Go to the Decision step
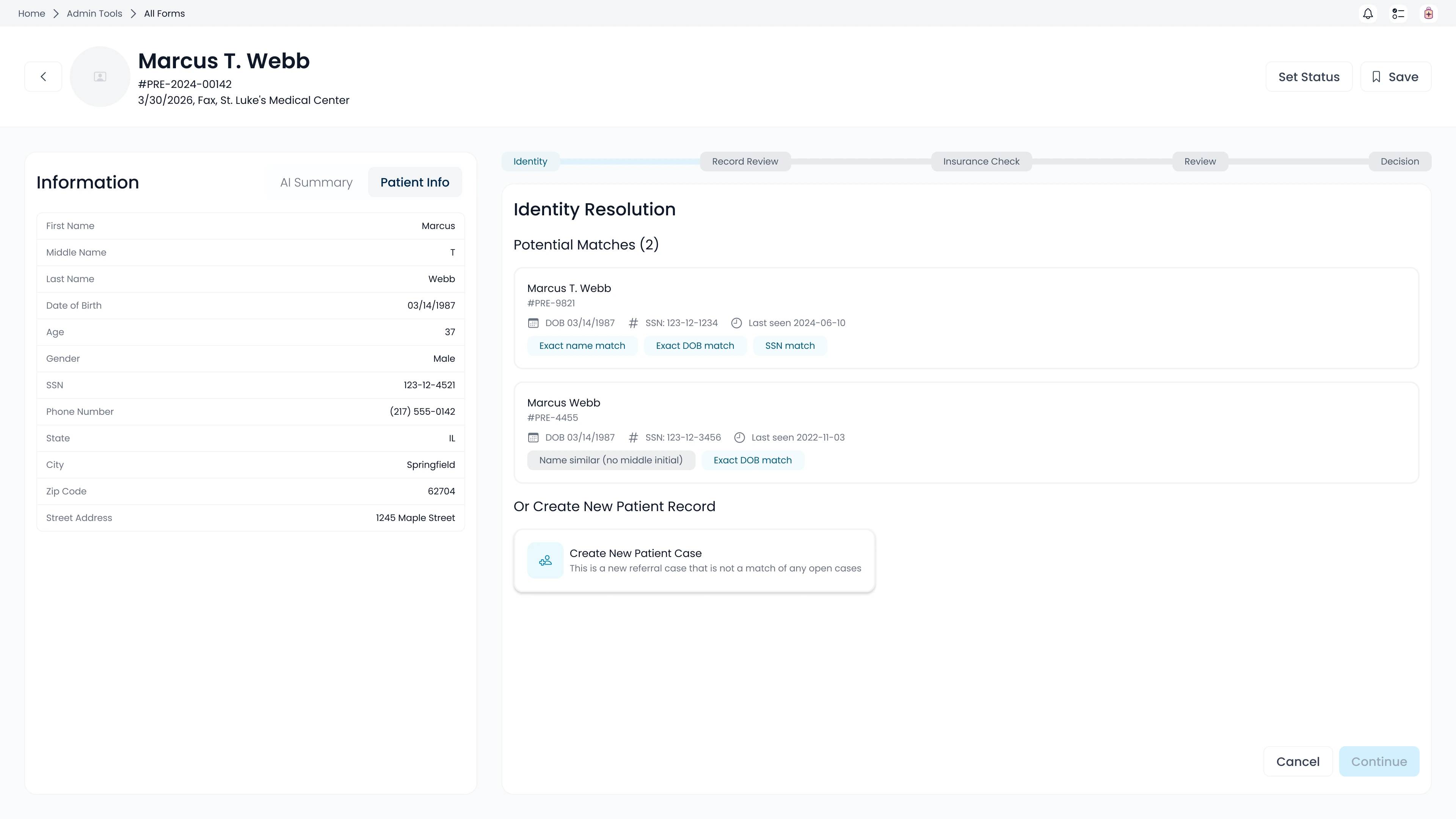Viewport: 1456px width, 819px height. [1400, 162]
